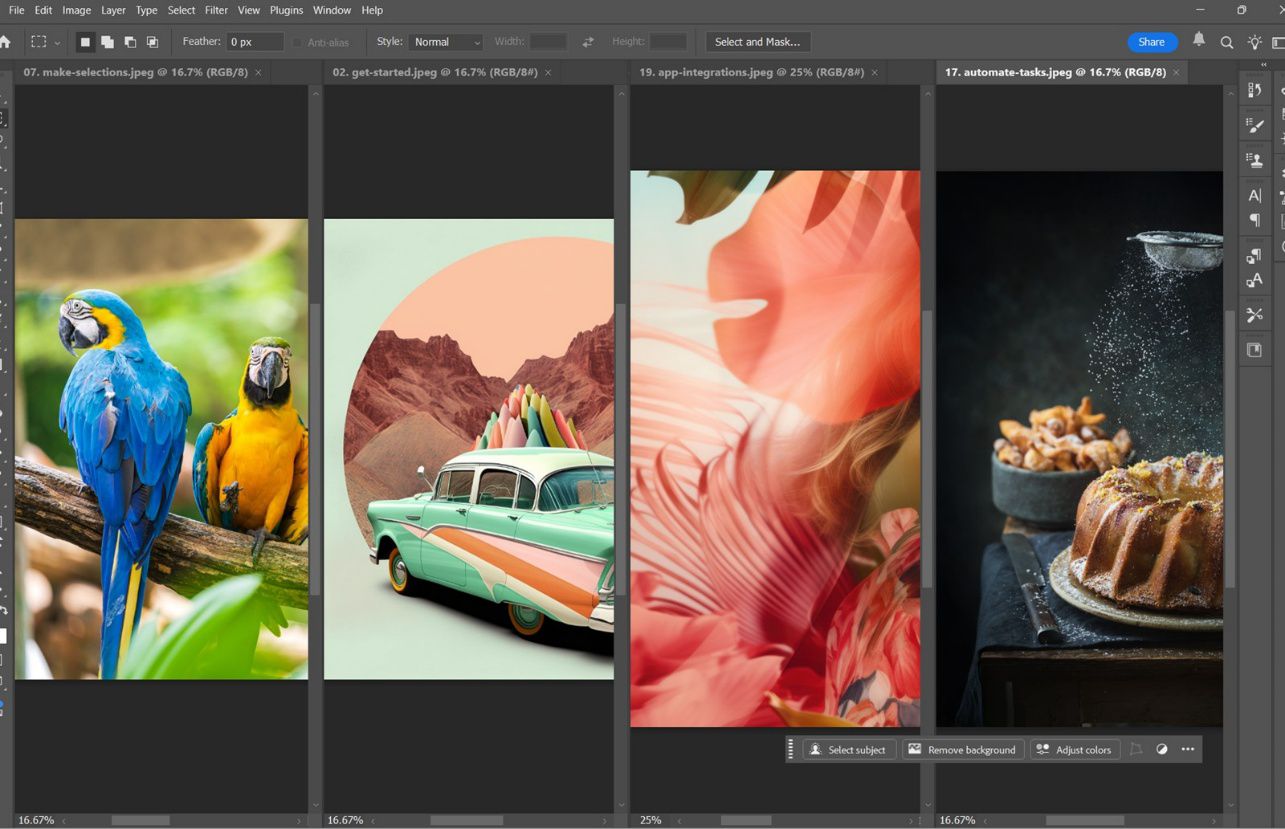The height and width of the screenshot is (829, 1285).
Task: Switch to the '02. get-started.jpeg' tab
Action: point(436,71)
